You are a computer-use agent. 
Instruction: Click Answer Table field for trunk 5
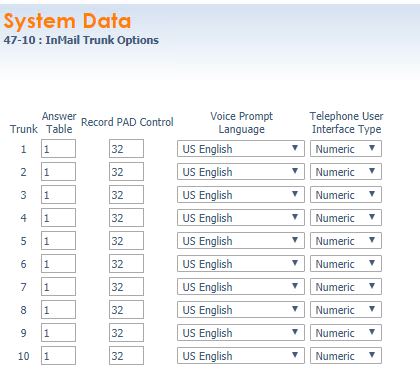pos(58,241)
